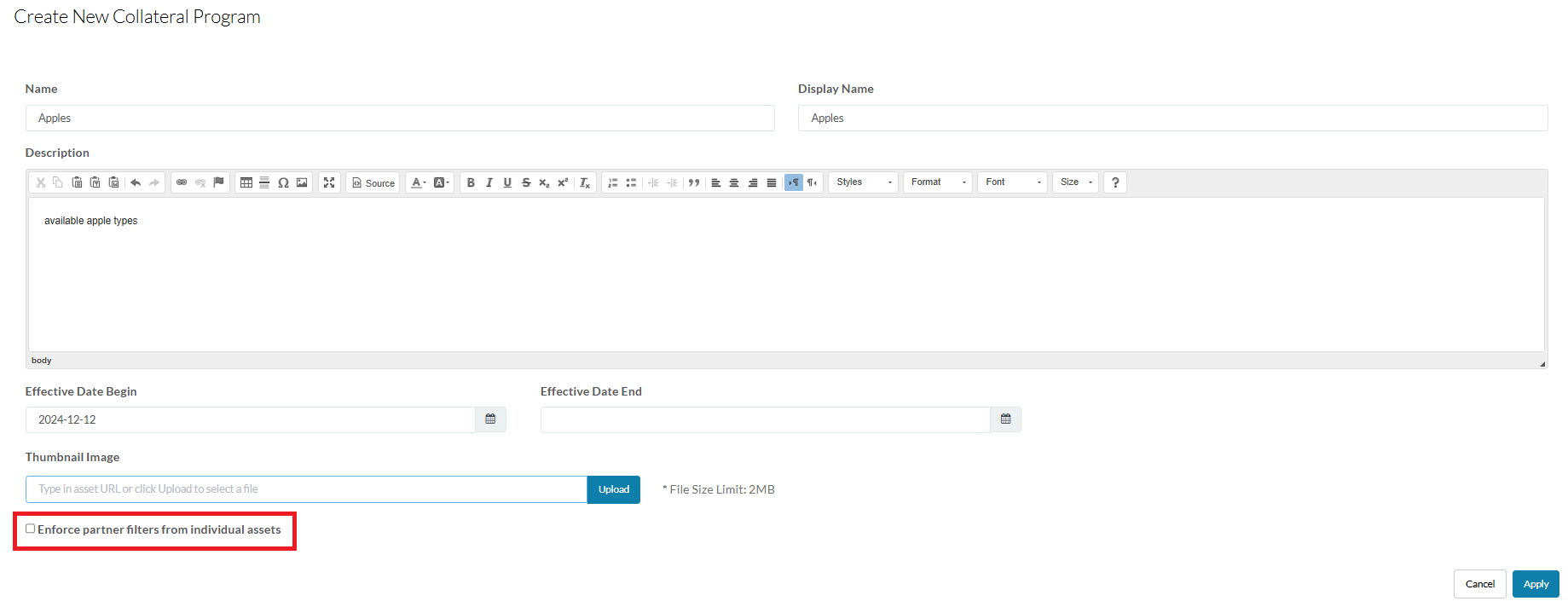The height and width of the screenshot is (607, 1568).
Task: Open Effective Date End calendar picker
Action: click(x=1005, y=419)
